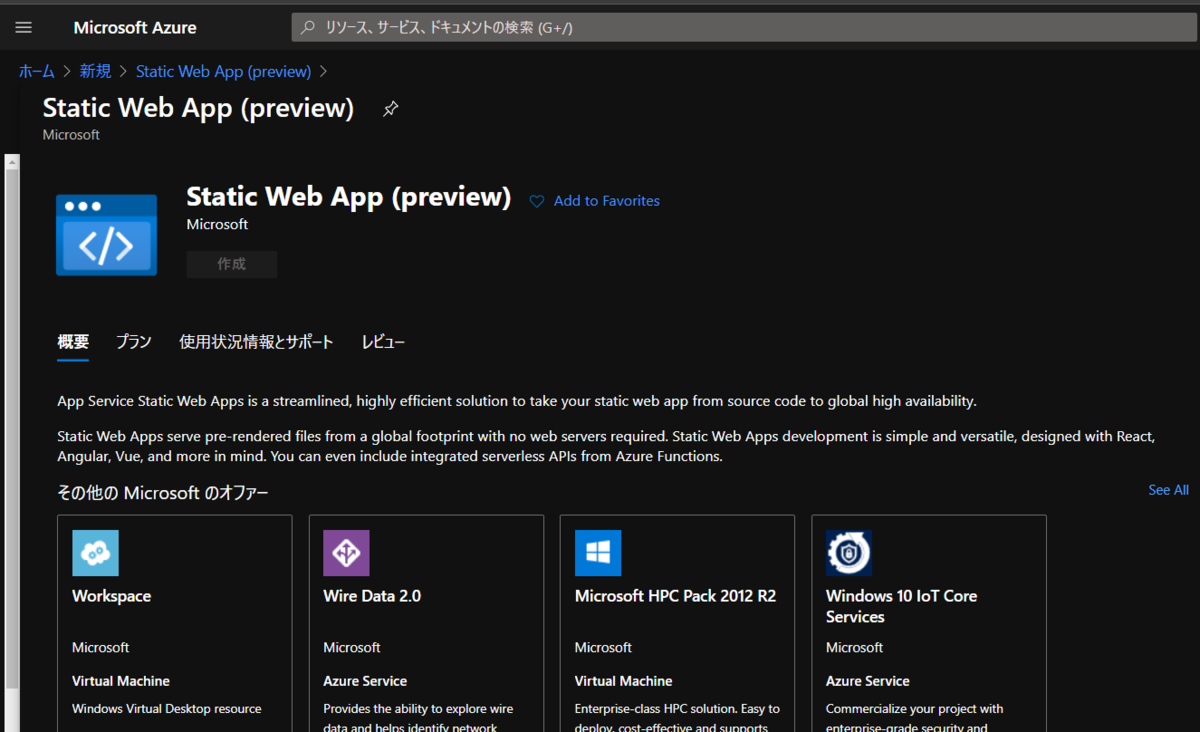1200x732 pixels.
Task: Open Static Web App (preview) breadcrumb
Action: pos(224,71)
